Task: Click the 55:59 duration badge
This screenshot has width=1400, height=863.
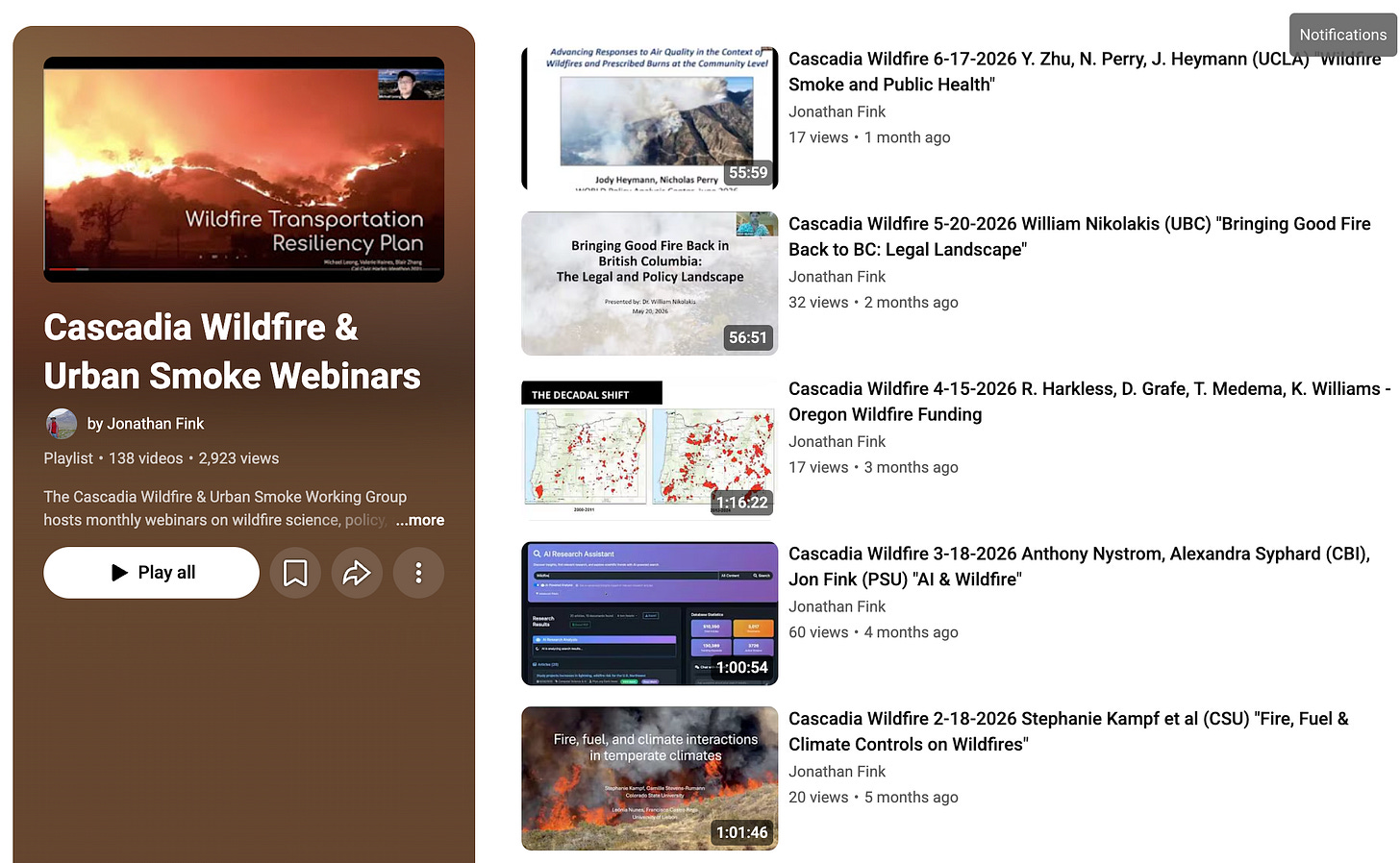Action: (x=748, y=173)
